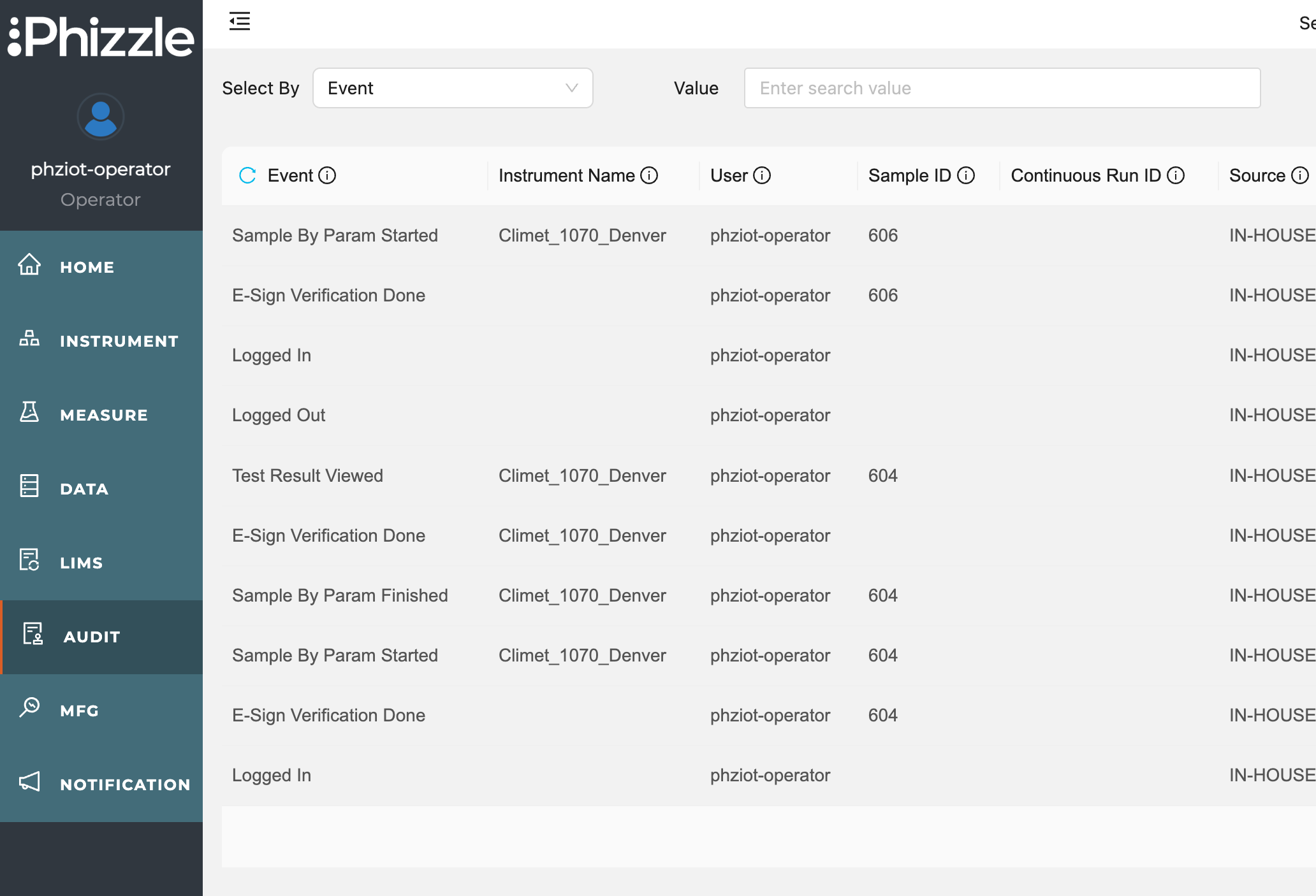Select the MFG magnifier icon
This screenshot has width=1316, height=896.
click(28, 709)
